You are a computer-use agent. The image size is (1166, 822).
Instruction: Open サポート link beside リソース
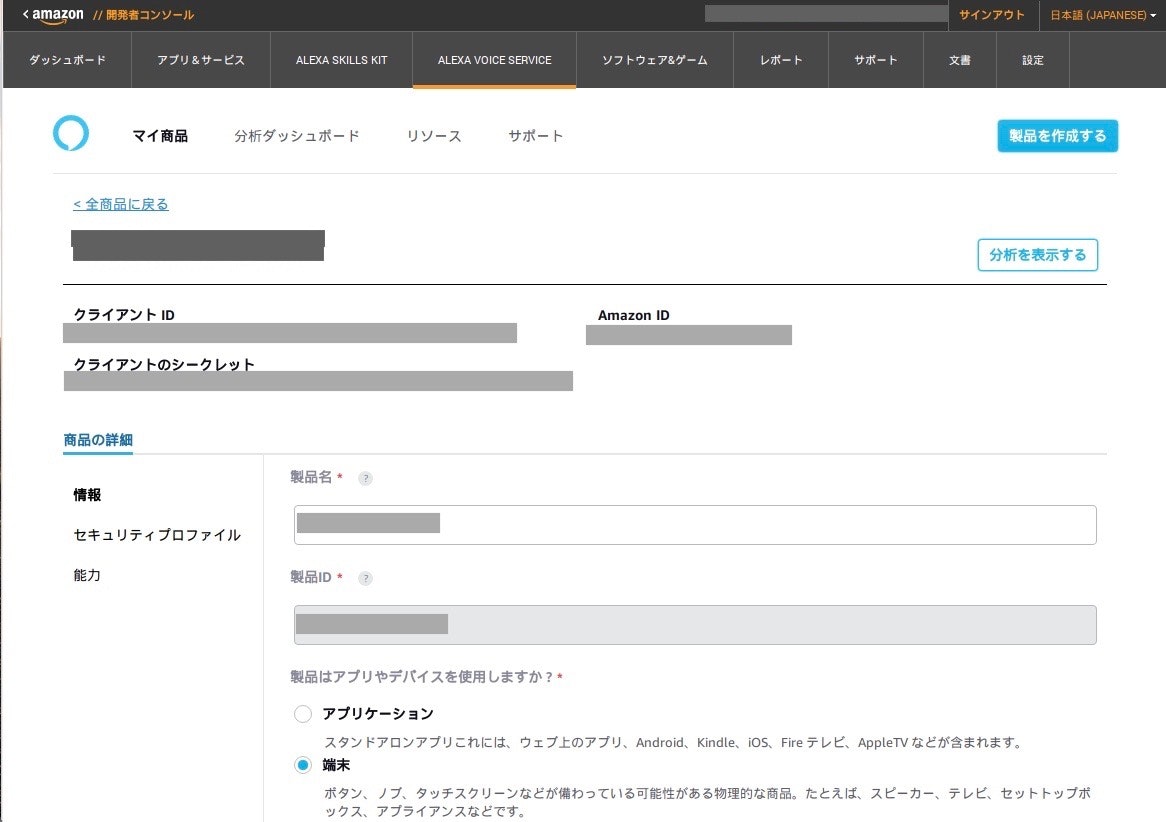[535, 136]
